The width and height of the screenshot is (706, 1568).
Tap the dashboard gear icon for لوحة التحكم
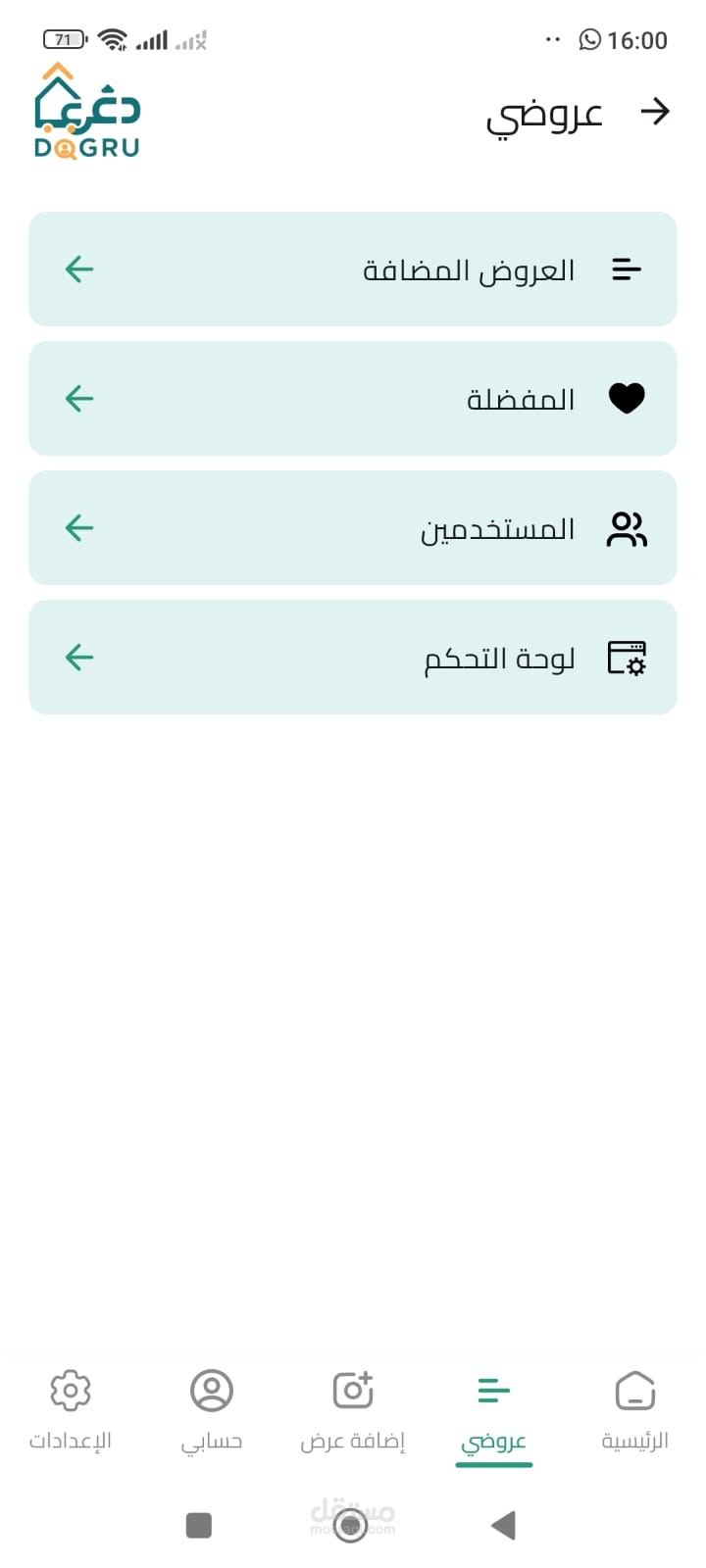pos(627,658)
